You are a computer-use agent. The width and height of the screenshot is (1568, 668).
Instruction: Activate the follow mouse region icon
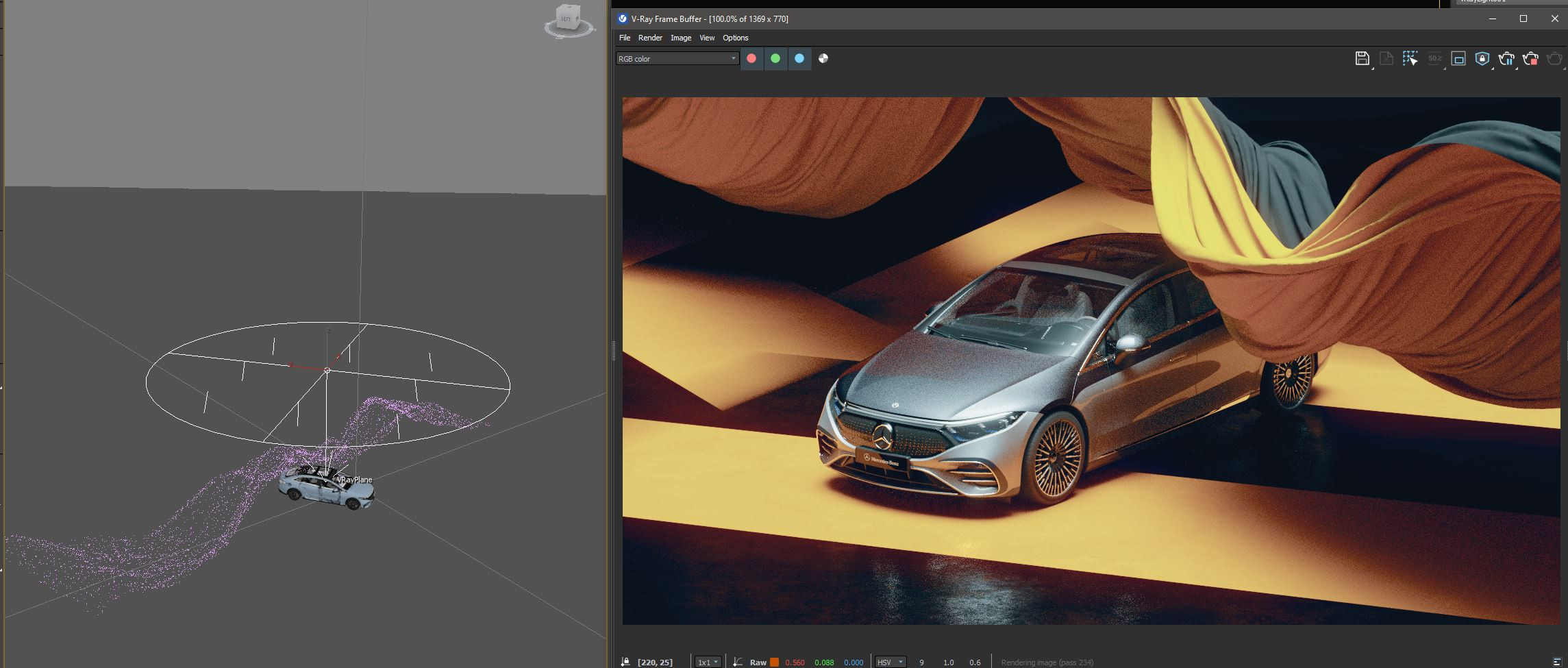tap(1410, 59)
